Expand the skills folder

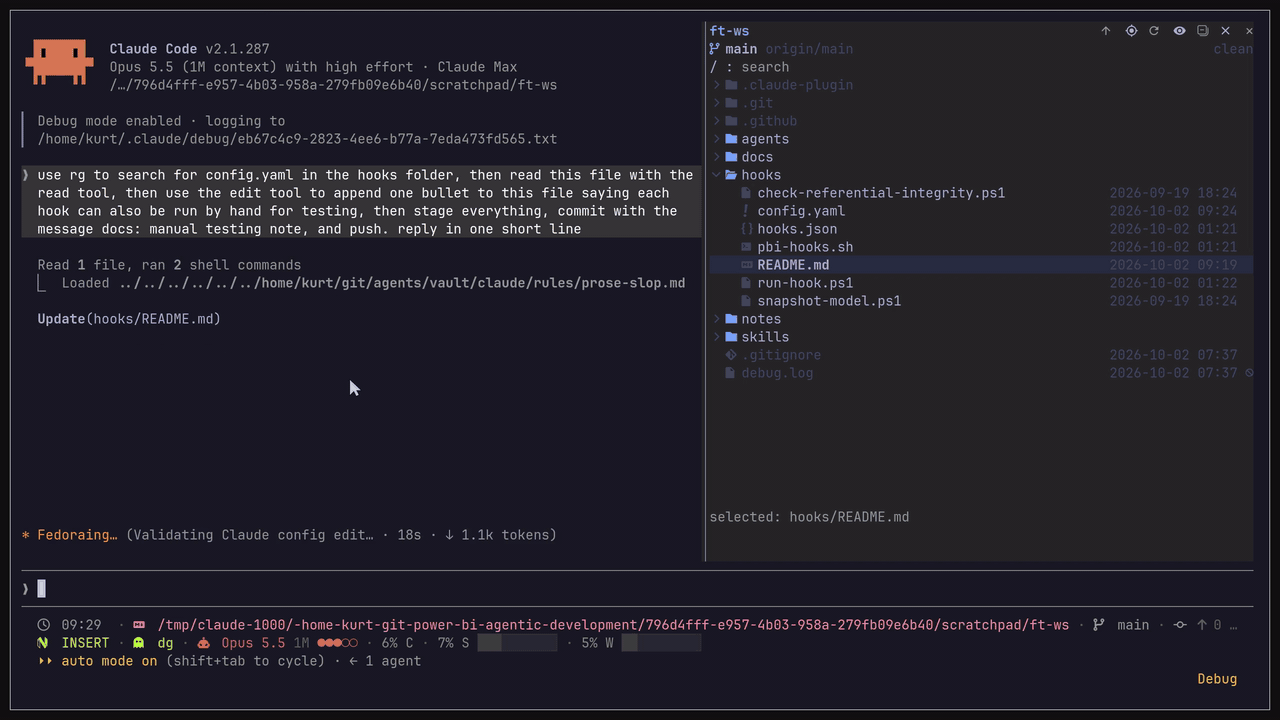click(765, 337)
